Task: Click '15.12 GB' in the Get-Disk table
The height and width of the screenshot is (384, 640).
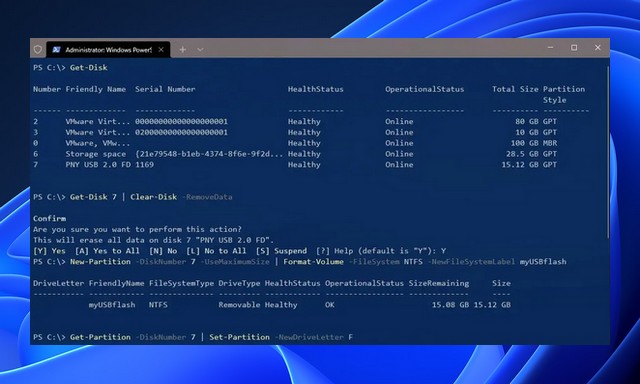Action: click(x=520, y=164)
